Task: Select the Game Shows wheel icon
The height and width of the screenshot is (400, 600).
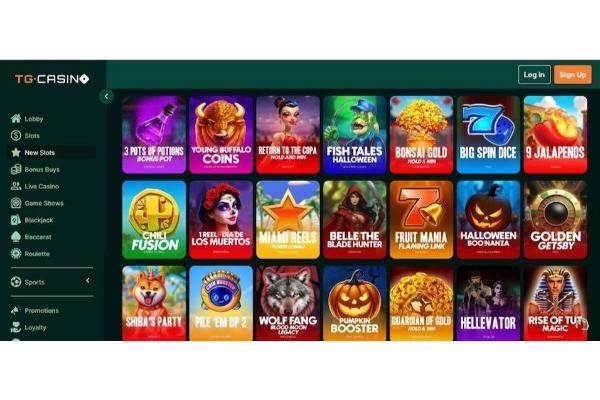Action: tap(16, 203)
